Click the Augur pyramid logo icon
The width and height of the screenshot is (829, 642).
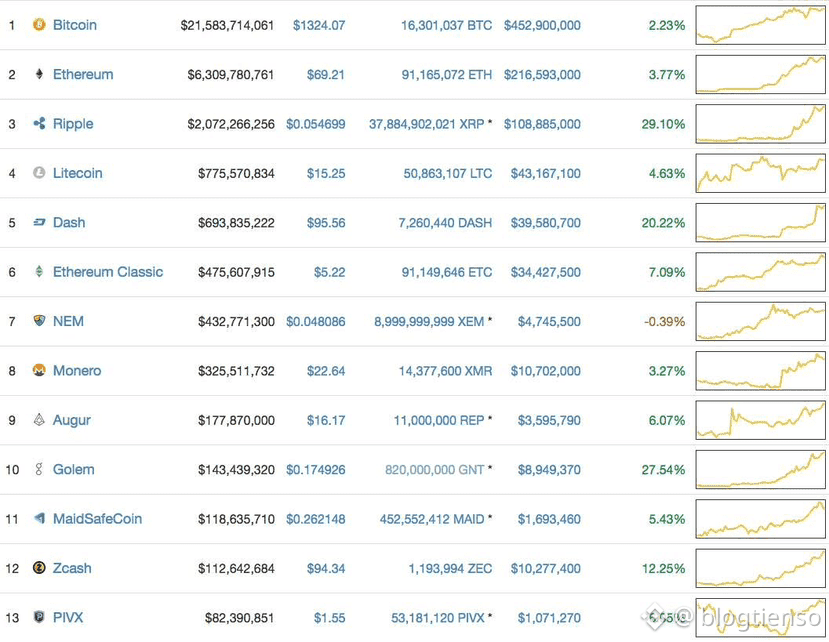coord(39,420)
